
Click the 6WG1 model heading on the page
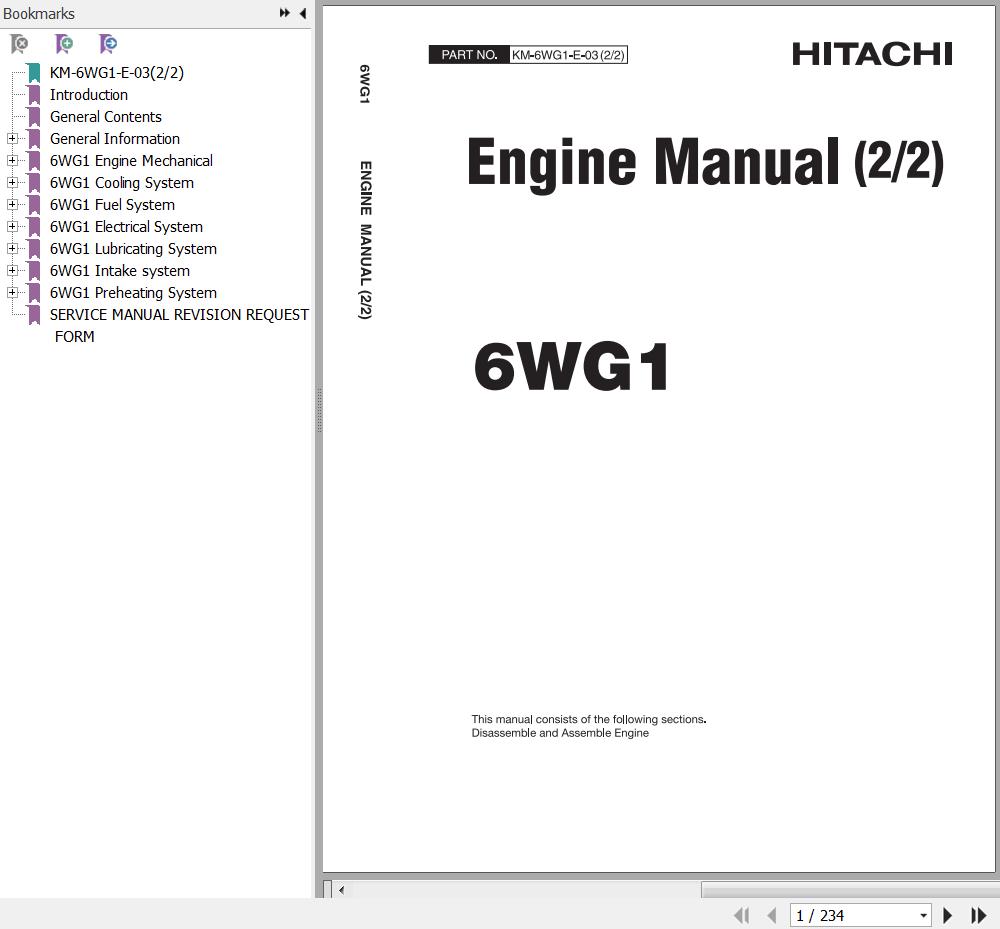click(571, 367)
